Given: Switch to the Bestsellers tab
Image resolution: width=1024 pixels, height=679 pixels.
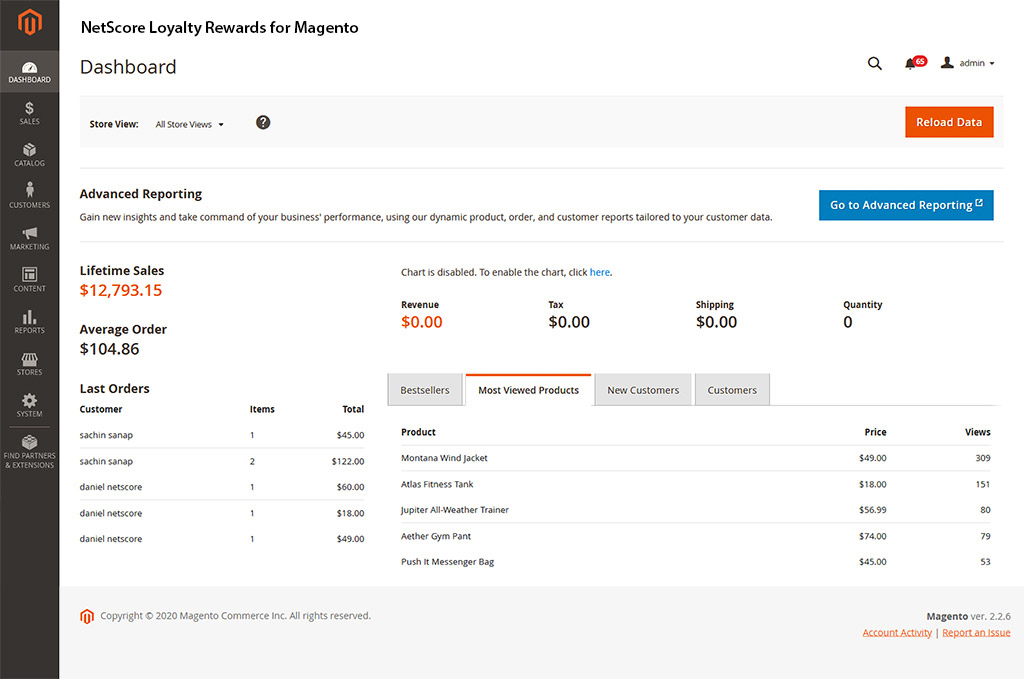Looking at the screenshot, I should 425,390.
